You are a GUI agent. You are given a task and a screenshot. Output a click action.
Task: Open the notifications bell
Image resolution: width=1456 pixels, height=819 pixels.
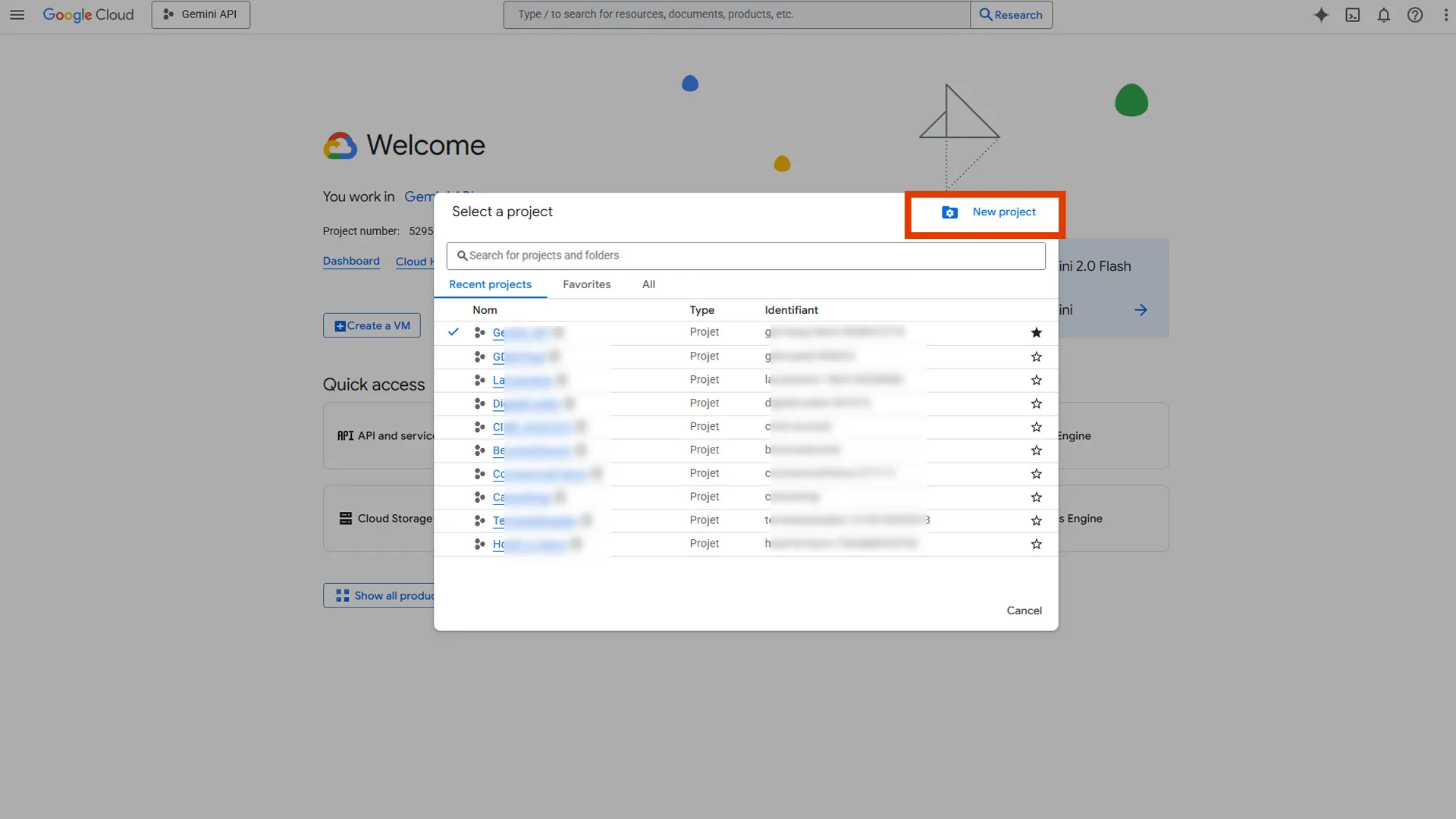1383,14
